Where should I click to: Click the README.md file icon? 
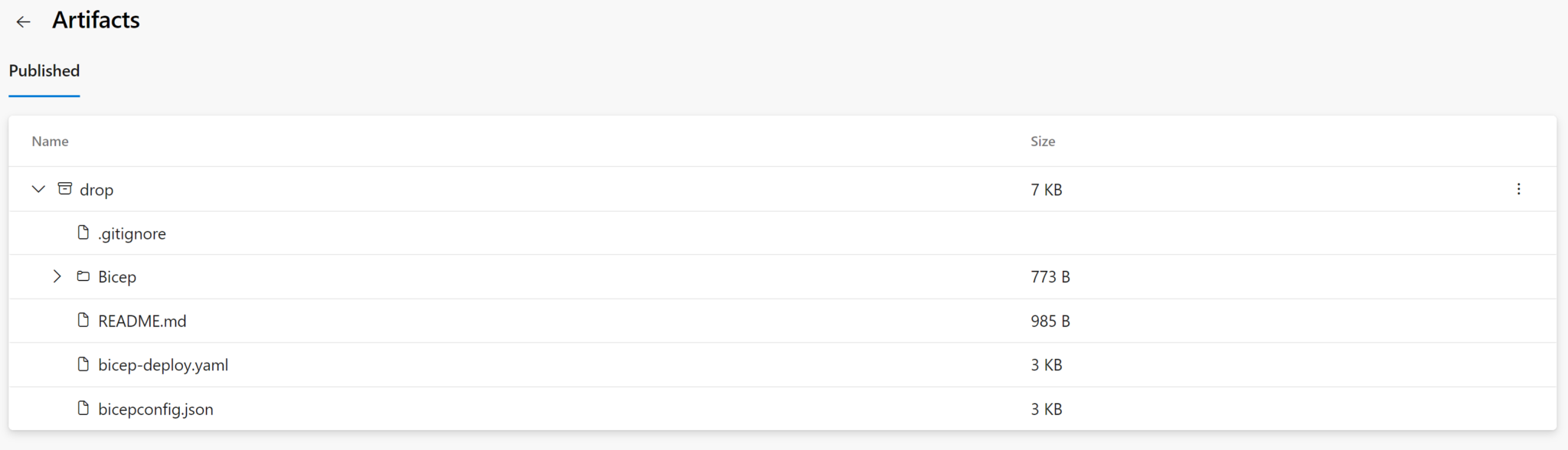click(83, 320)
